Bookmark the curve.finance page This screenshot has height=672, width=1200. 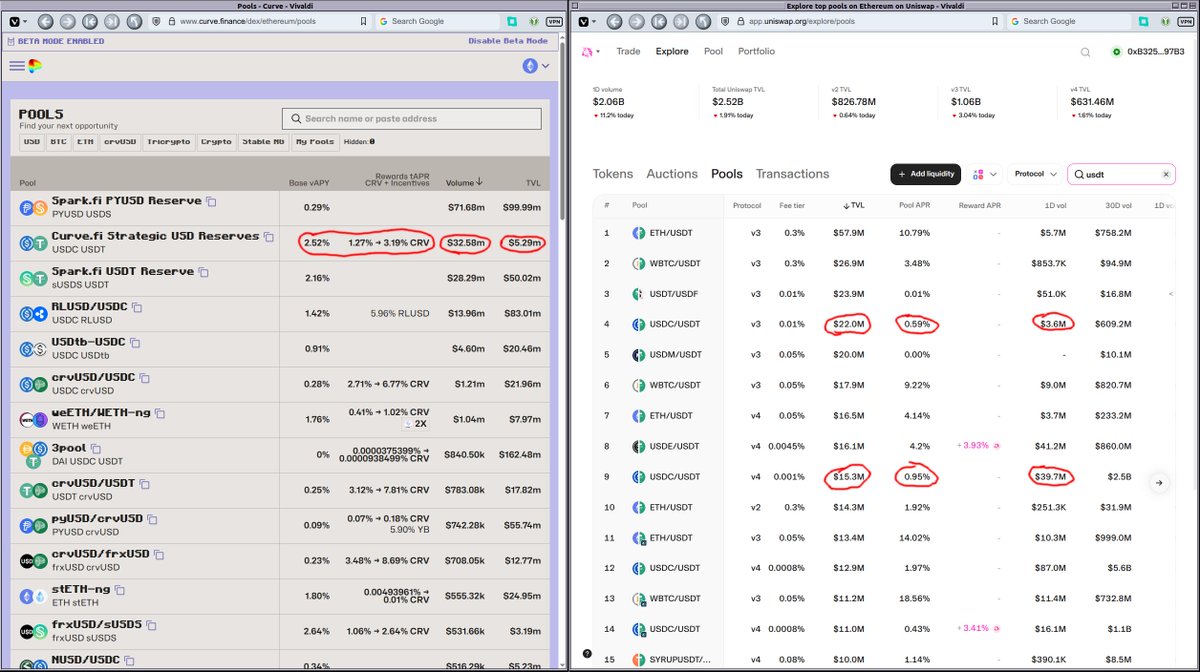pos(362,21)
